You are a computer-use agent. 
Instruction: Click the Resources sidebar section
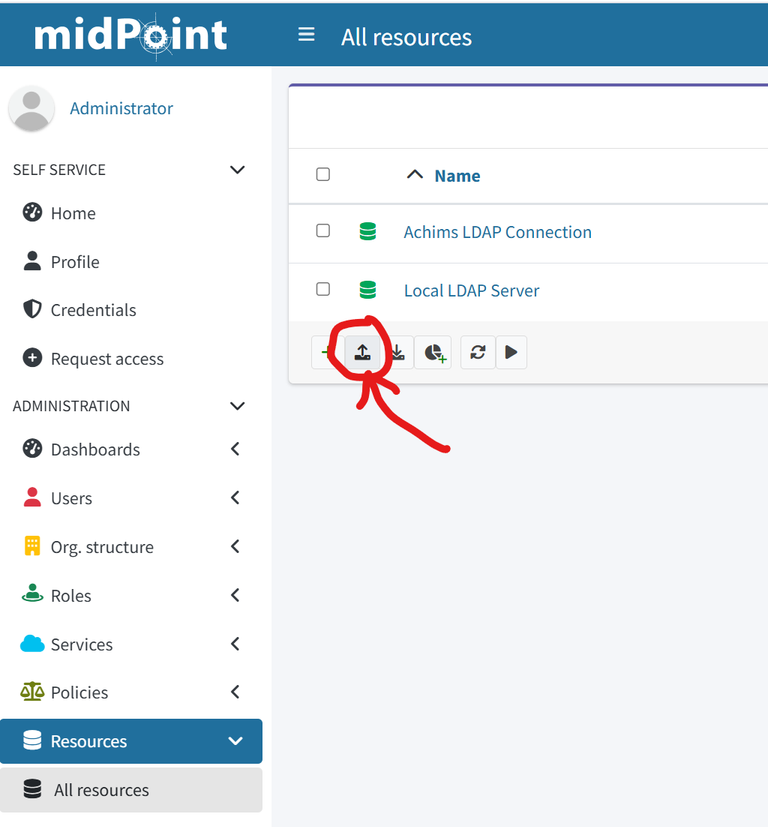[x=131, y=741]
